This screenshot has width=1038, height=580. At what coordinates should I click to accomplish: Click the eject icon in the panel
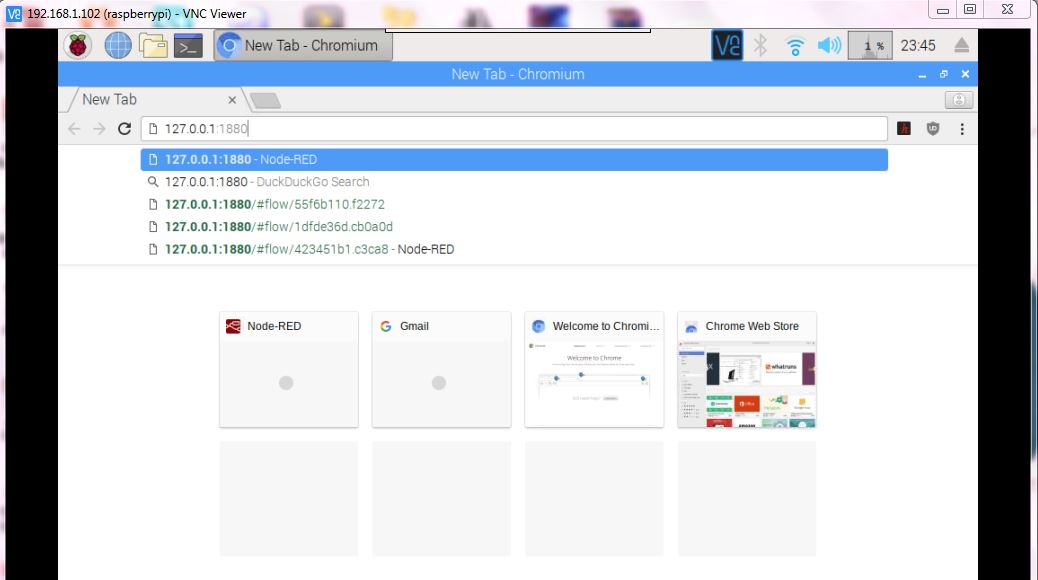pos(961,46)
